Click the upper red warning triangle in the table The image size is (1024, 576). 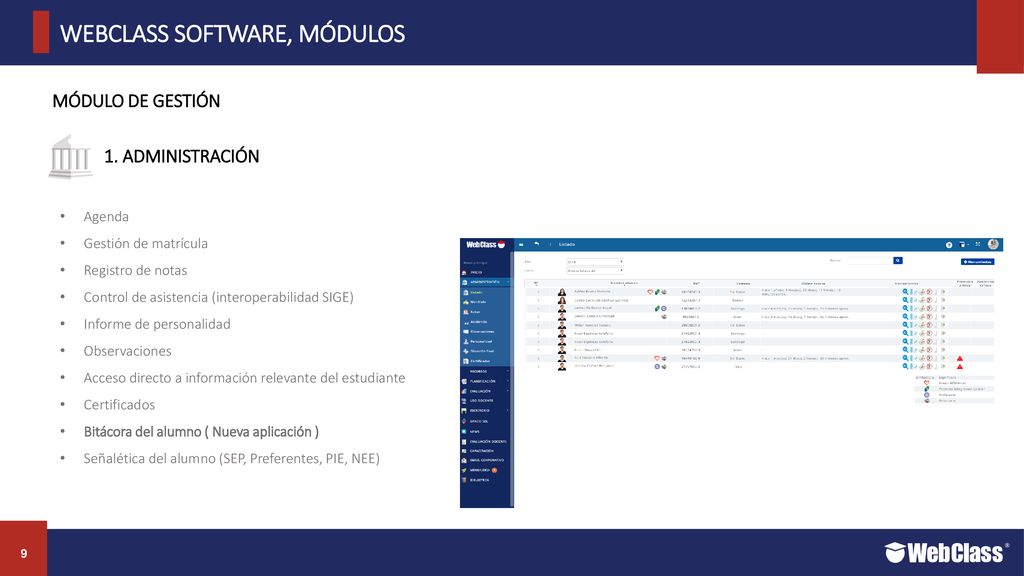(x=960, y=359)
